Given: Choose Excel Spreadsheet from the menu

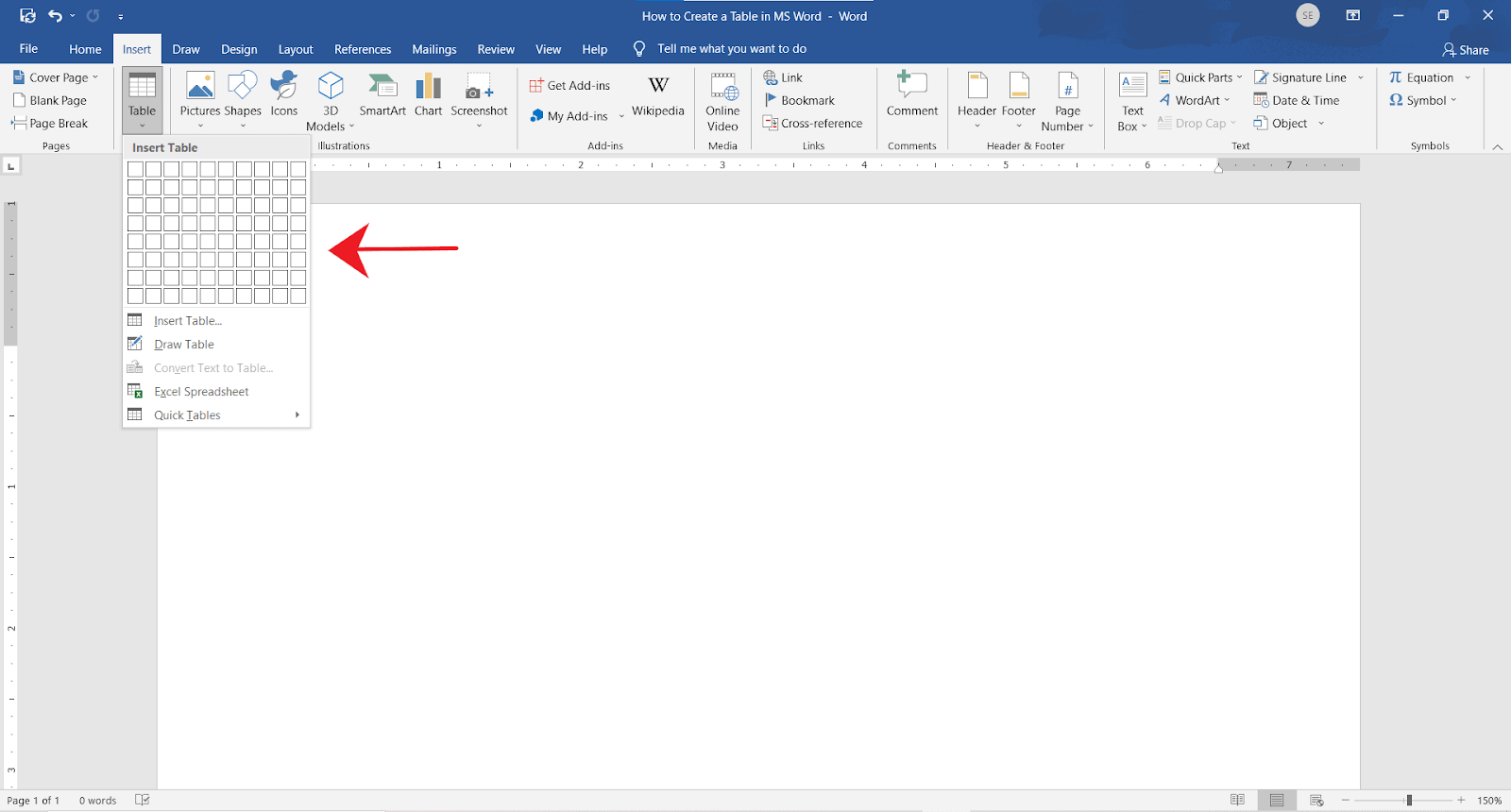Looking at the screenshot, I should click(216, 392).
